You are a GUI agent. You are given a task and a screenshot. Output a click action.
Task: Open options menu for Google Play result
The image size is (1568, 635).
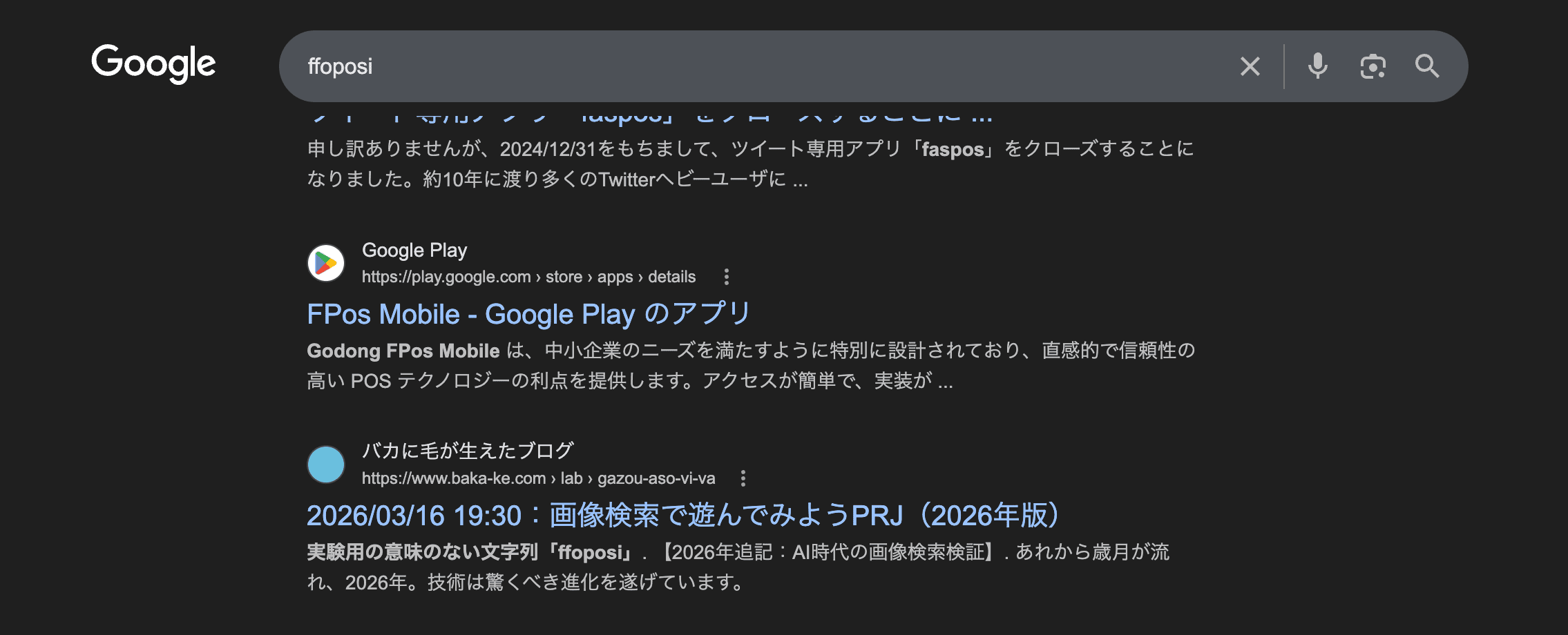pyautogui.click(x=726, y=277)
